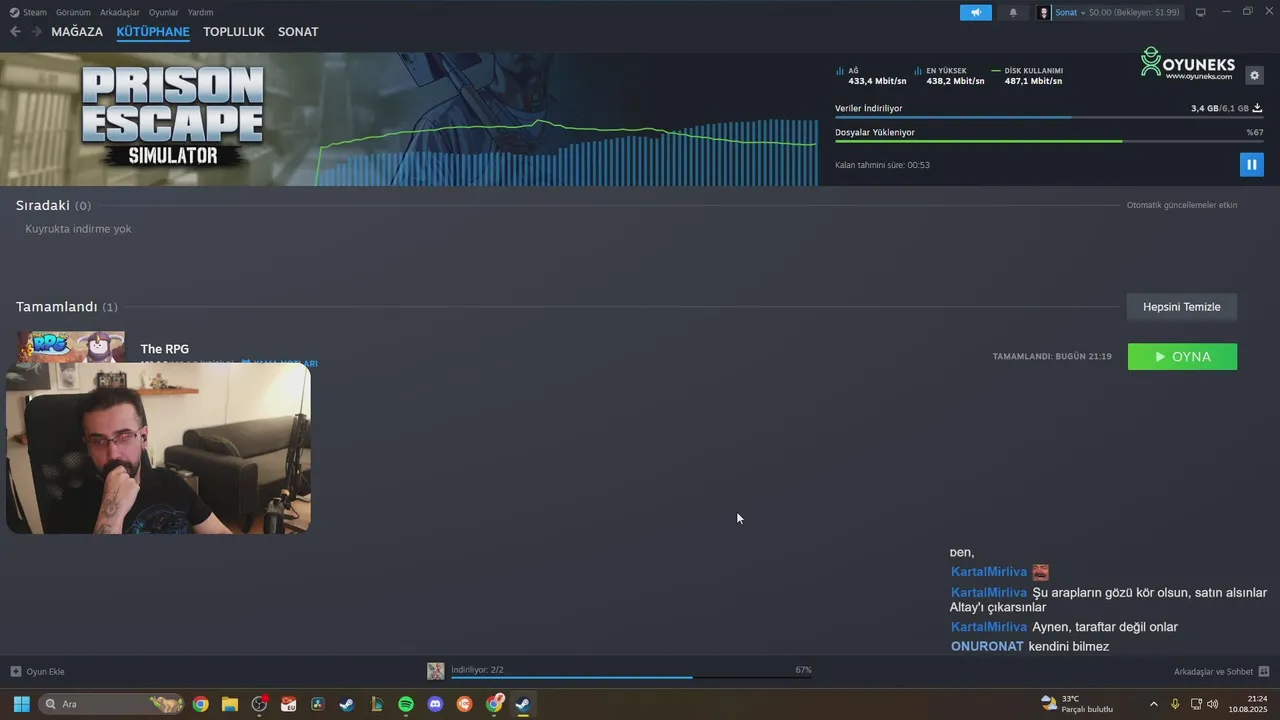Open the Yardım menu

pyautogui.click(x=200, y=12)
